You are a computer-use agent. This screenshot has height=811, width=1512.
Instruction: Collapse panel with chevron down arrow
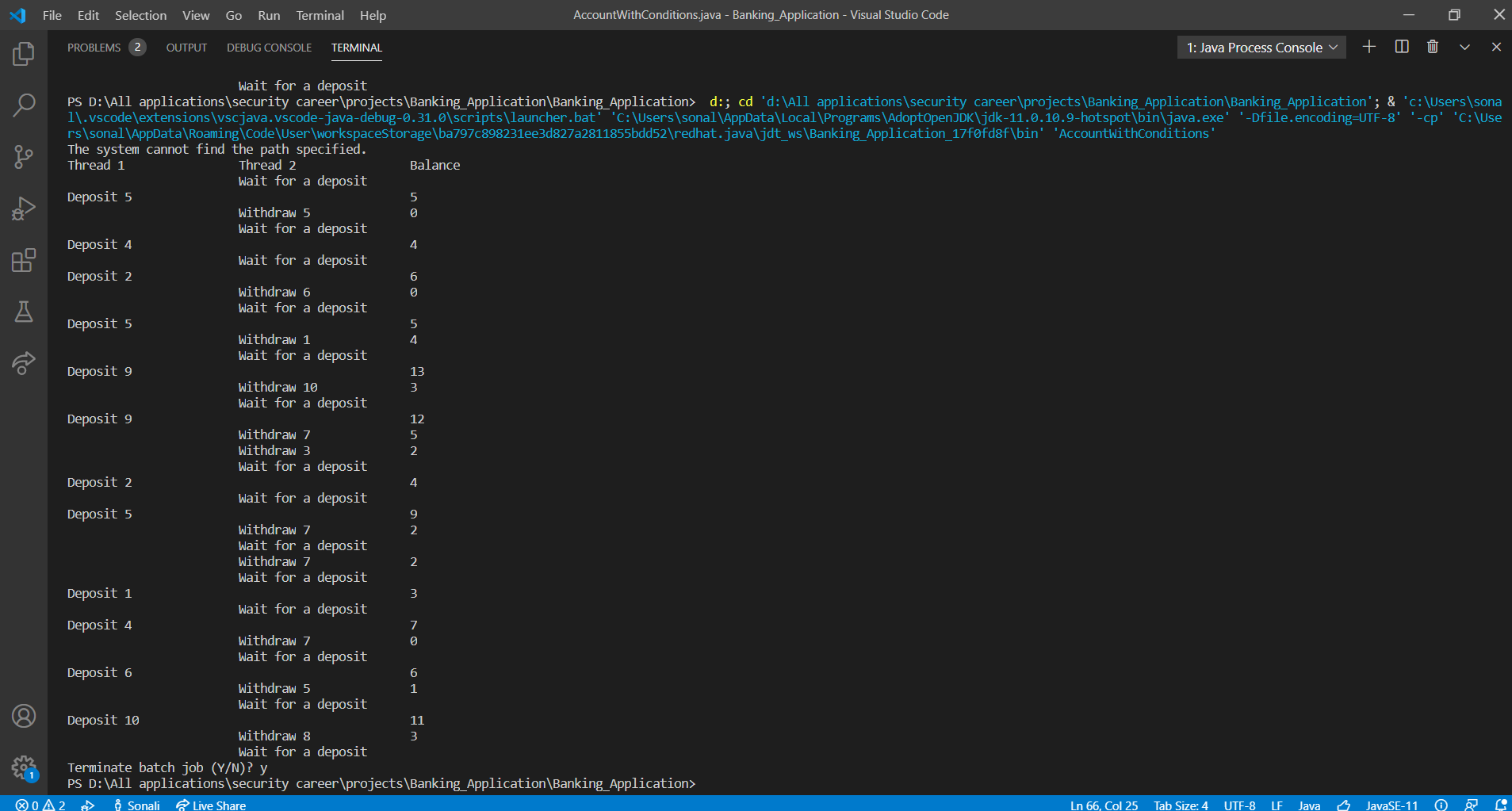[1464, 47]
